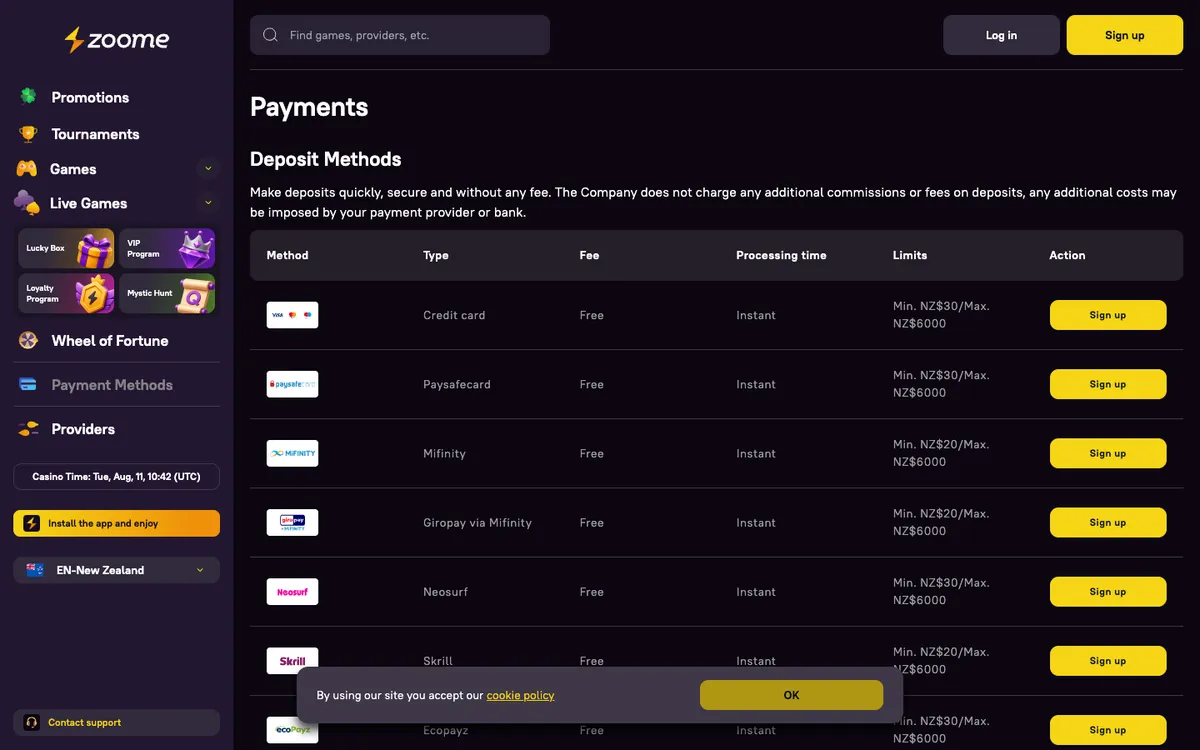Screen dimensions: 1200x750
Task: Sign up in the Mifinity row
Action: [1108, 453]
